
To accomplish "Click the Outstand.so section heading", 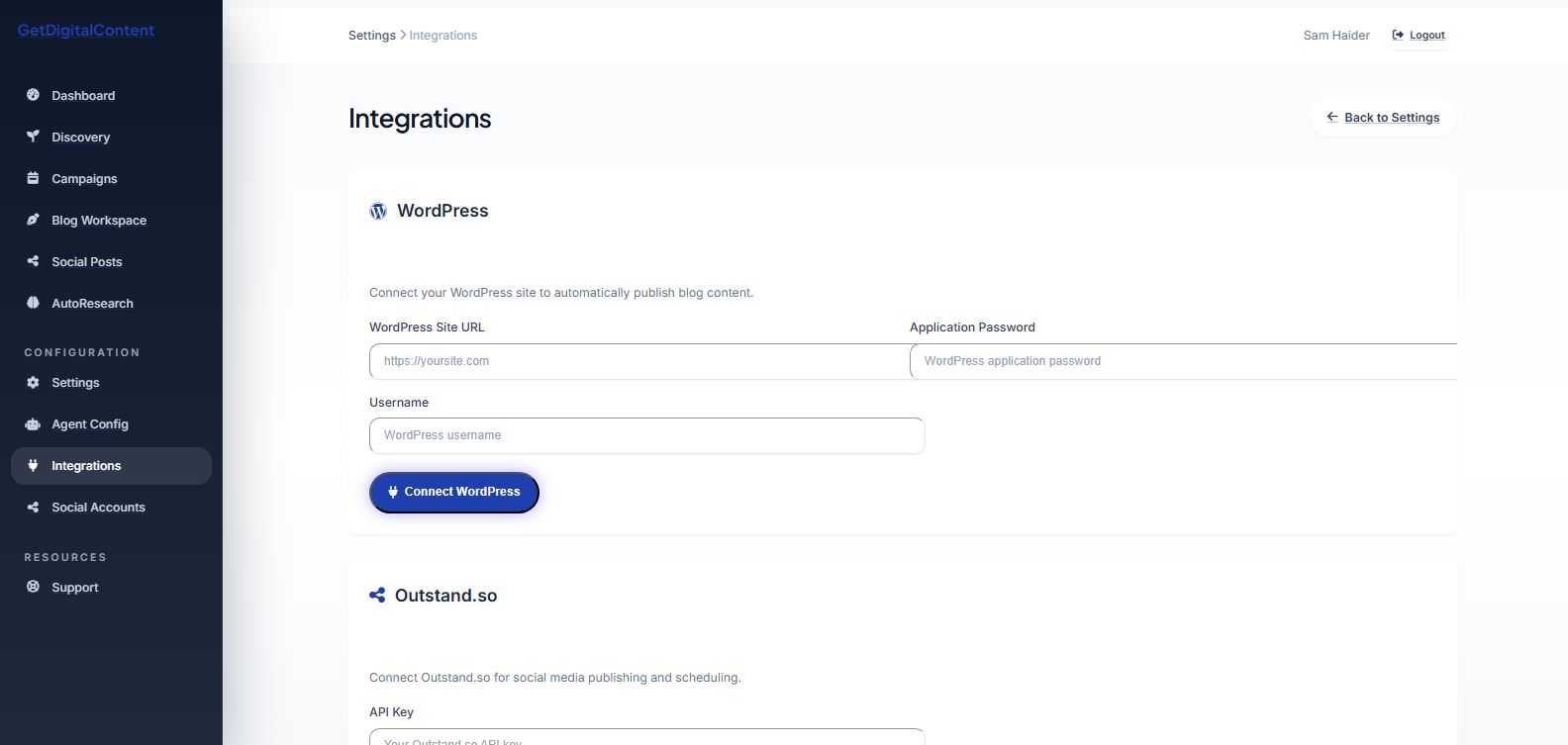I will (x=445, y=596).
